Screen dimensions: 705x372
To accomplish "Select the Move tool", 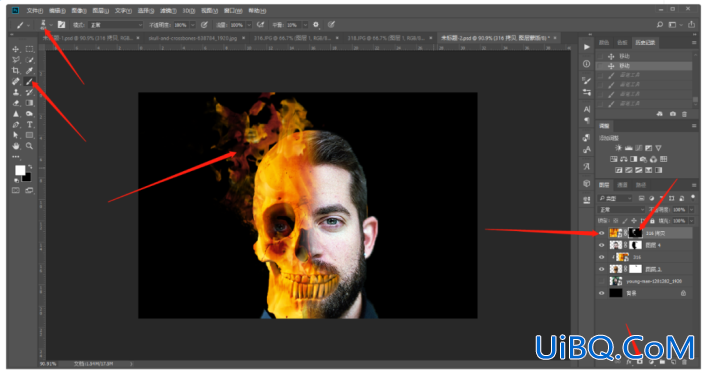I will tap(16, 49).
